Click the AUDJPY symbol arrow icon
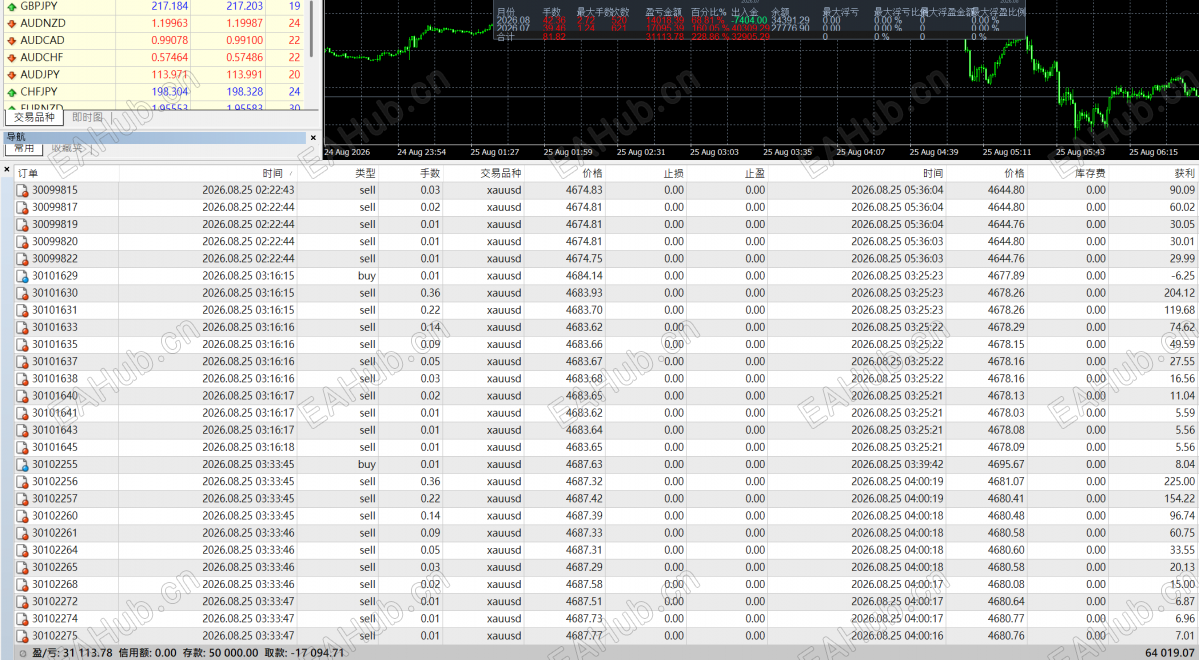Image resolution: width=1199 pixels, height=660 pixels. pos(11,75)
